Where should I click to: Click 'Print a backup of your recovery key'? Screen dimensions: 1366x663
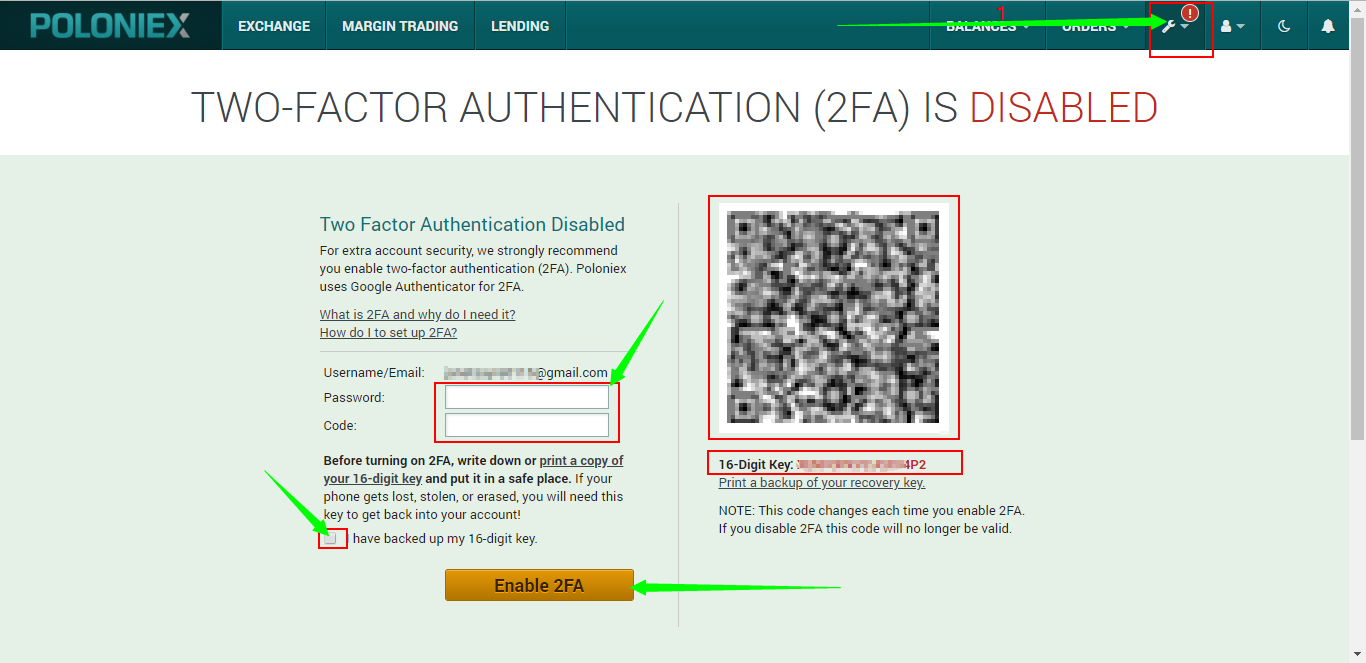[822, 483]
